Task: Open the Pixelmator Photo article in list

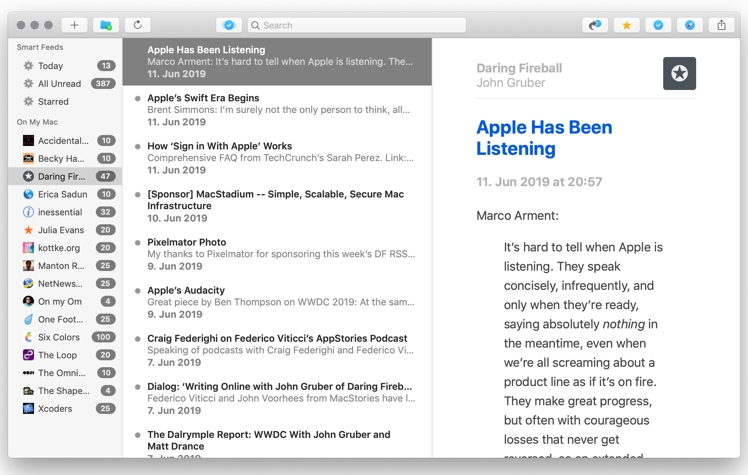Action: [186, 242]
